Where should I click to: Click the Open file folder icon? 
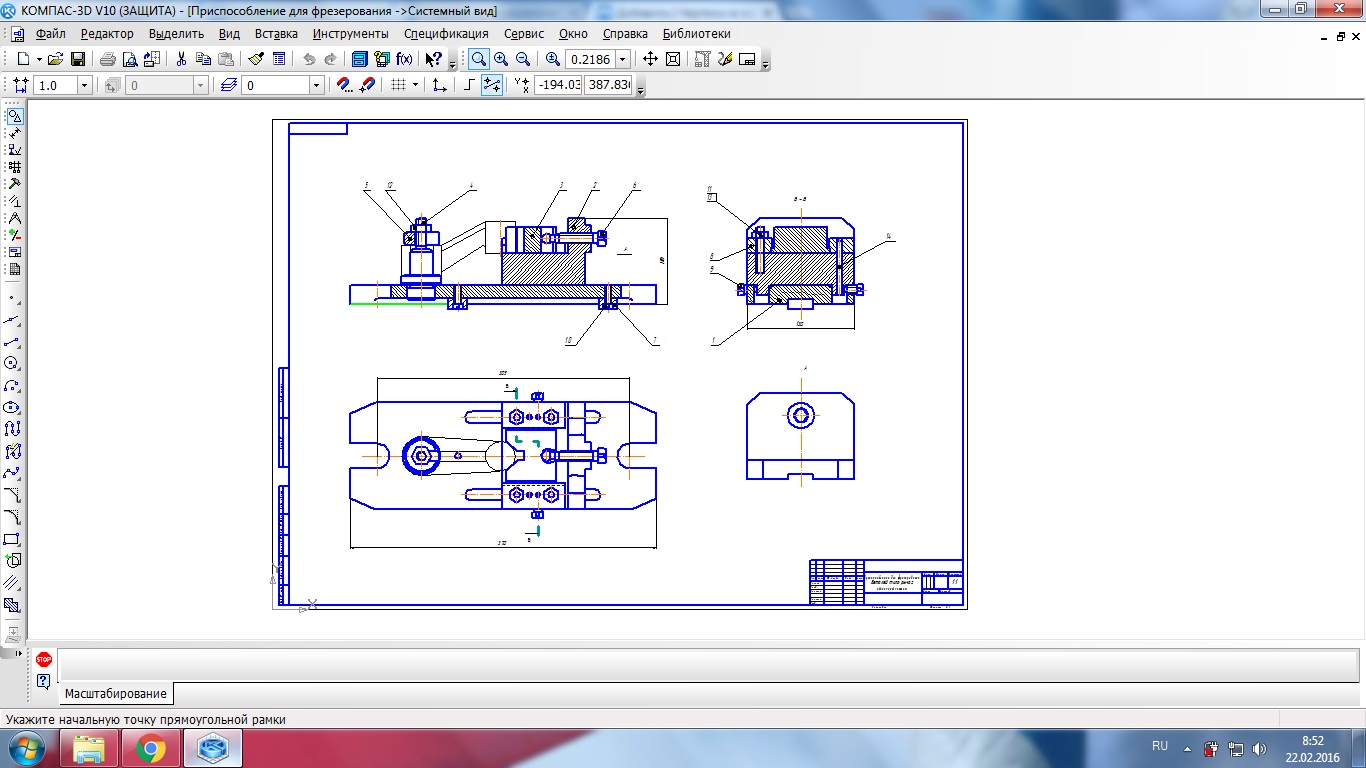click(x=56, y=59)
